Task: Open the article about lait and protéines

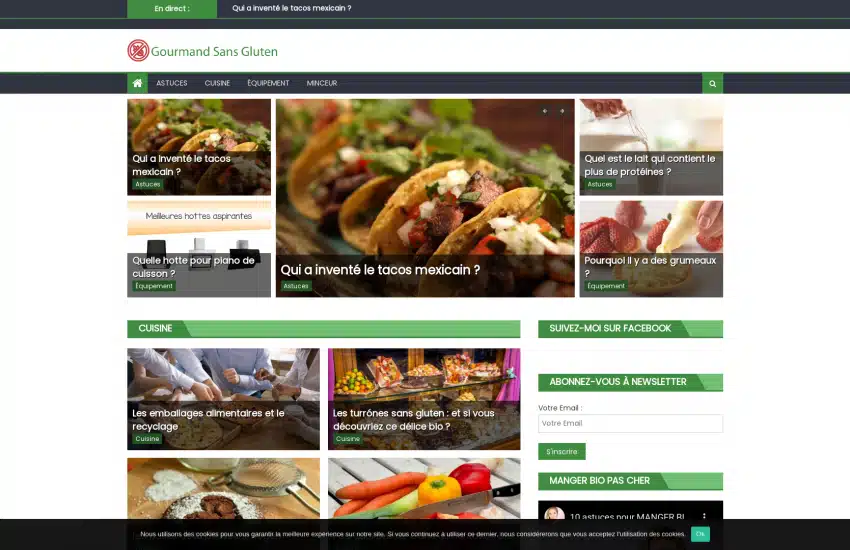Action: click(x=649, y=165)
